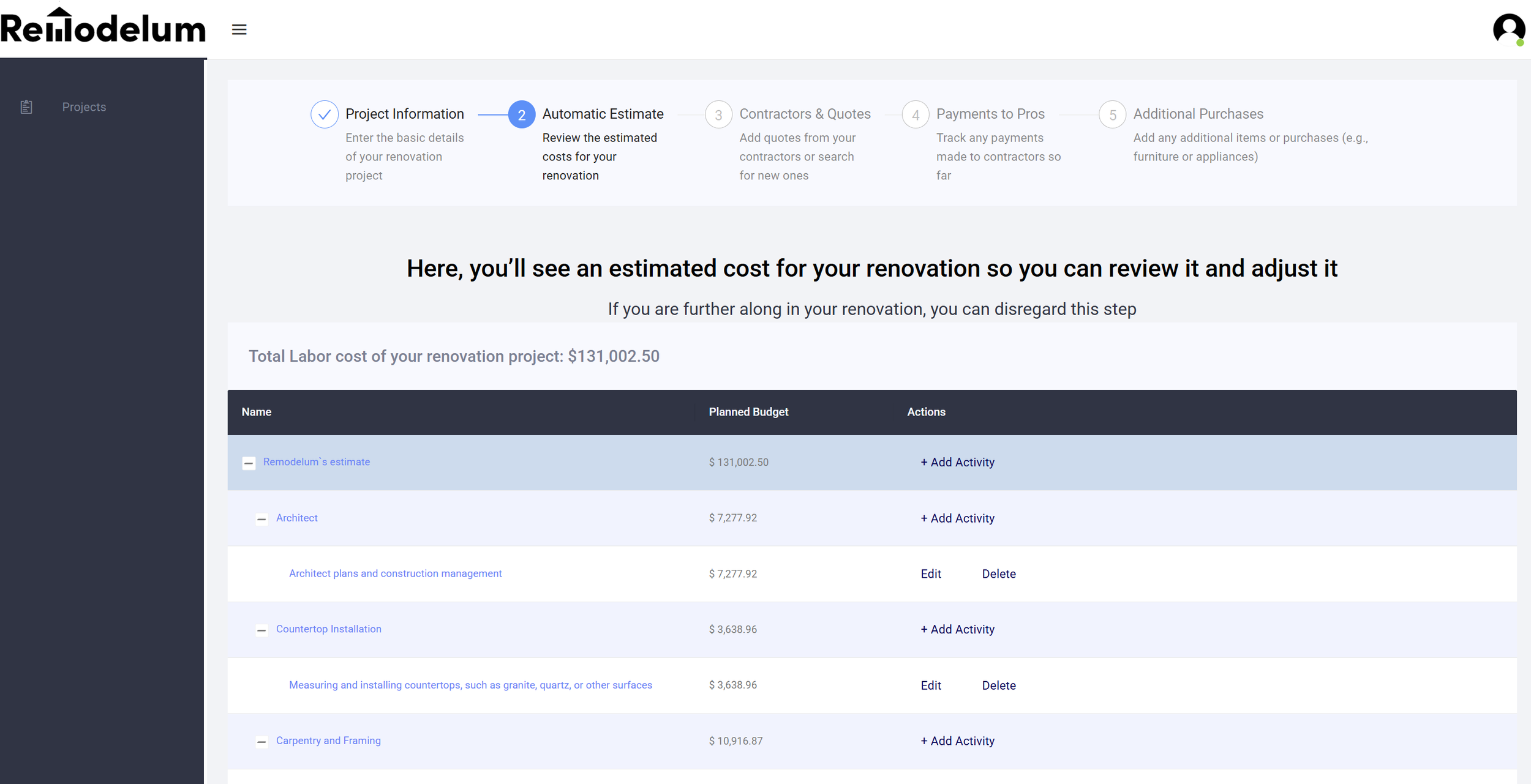1531x784 pixels.
Task: Click the Remodelum logo
Action: [103, 28]
